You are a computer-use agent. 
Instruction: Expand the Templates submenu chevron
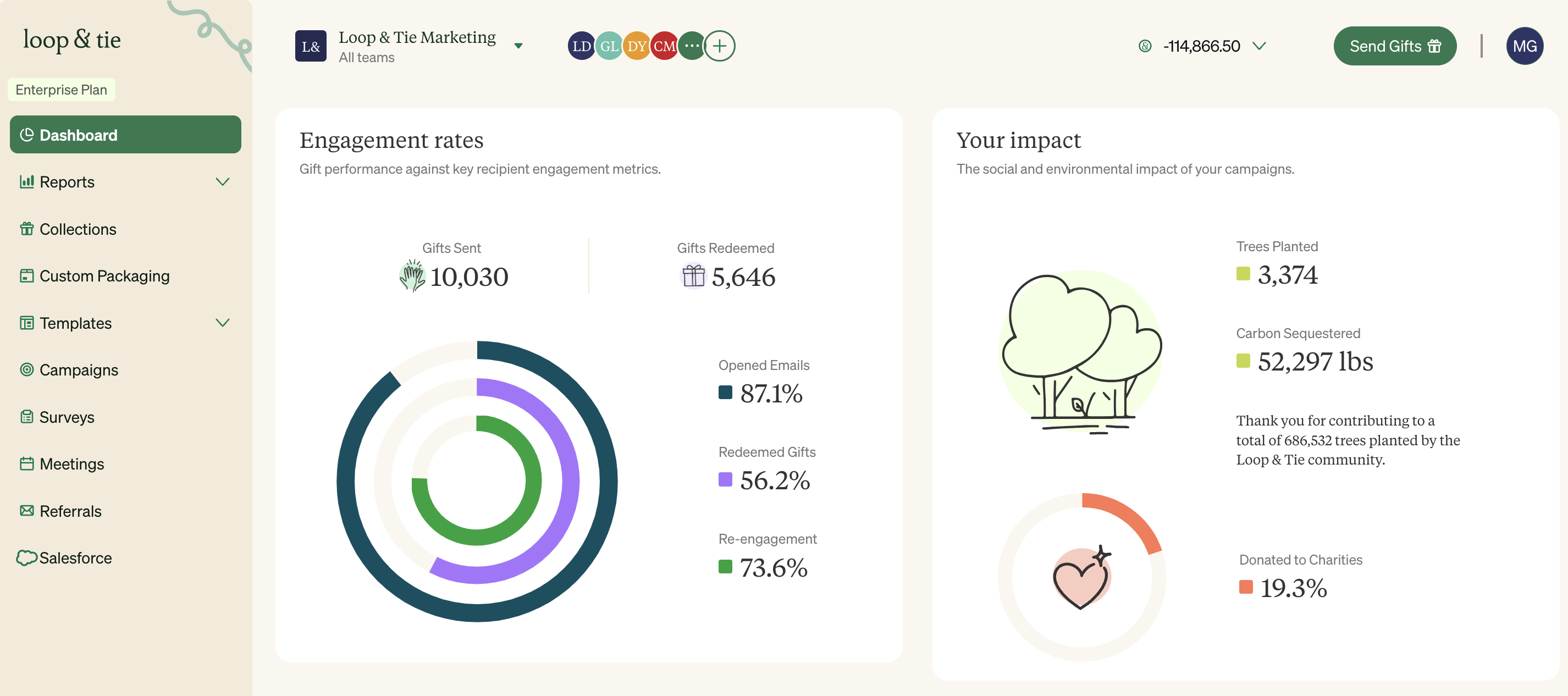click(x=223, y=323)
